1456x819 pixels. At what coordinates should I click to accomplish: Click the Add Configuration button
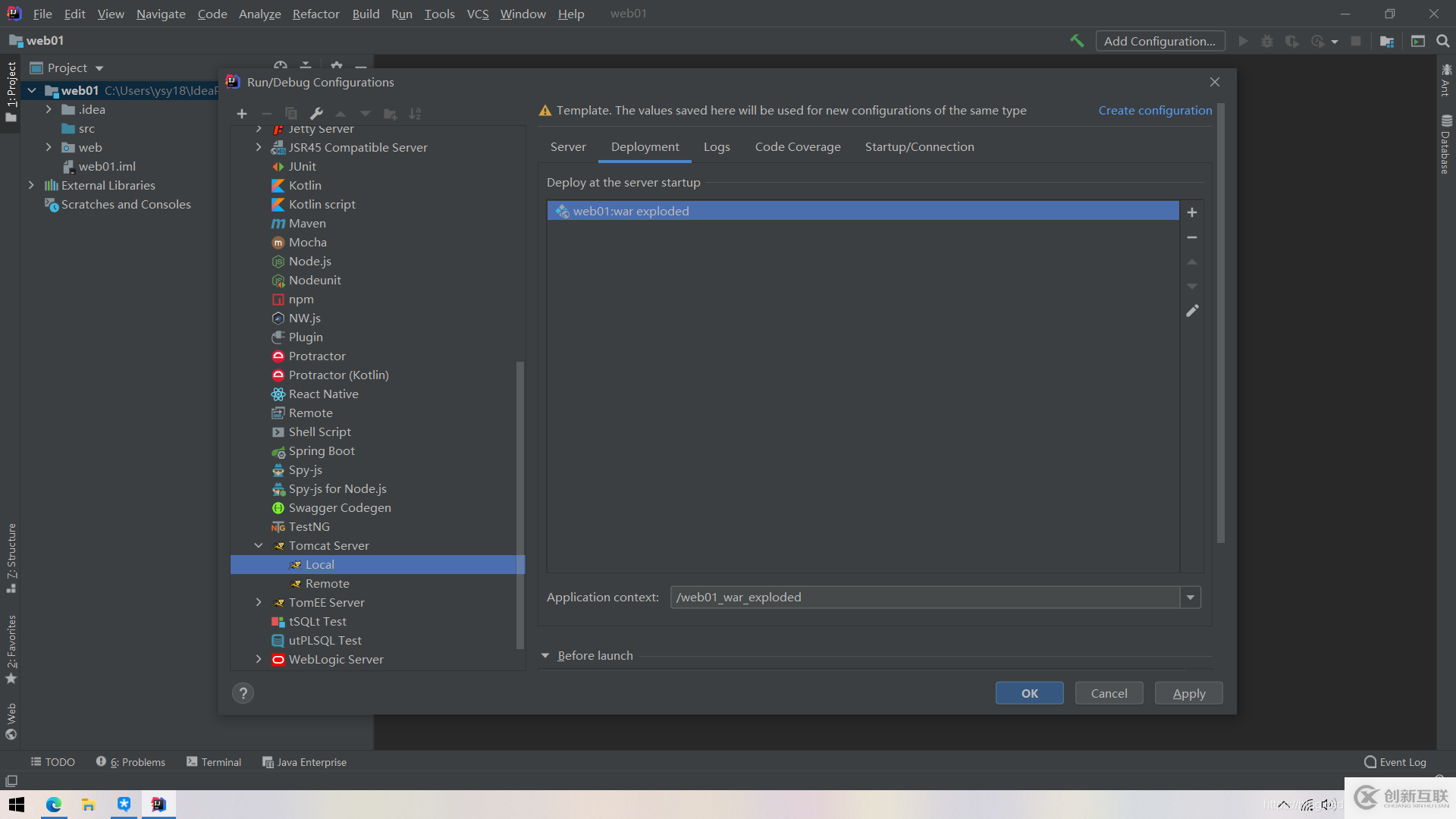(1159, 41)
